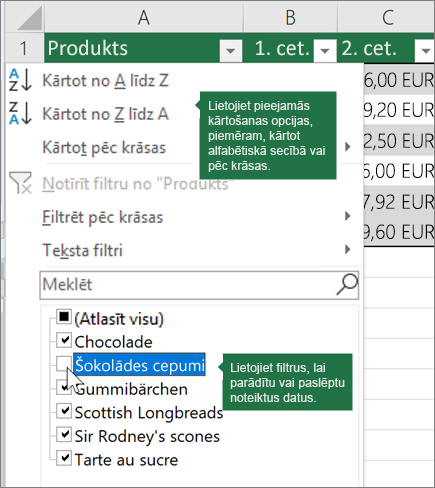Screen dimensions: 435x488
Task: Click the Produkts header cell
Action: 144,48
